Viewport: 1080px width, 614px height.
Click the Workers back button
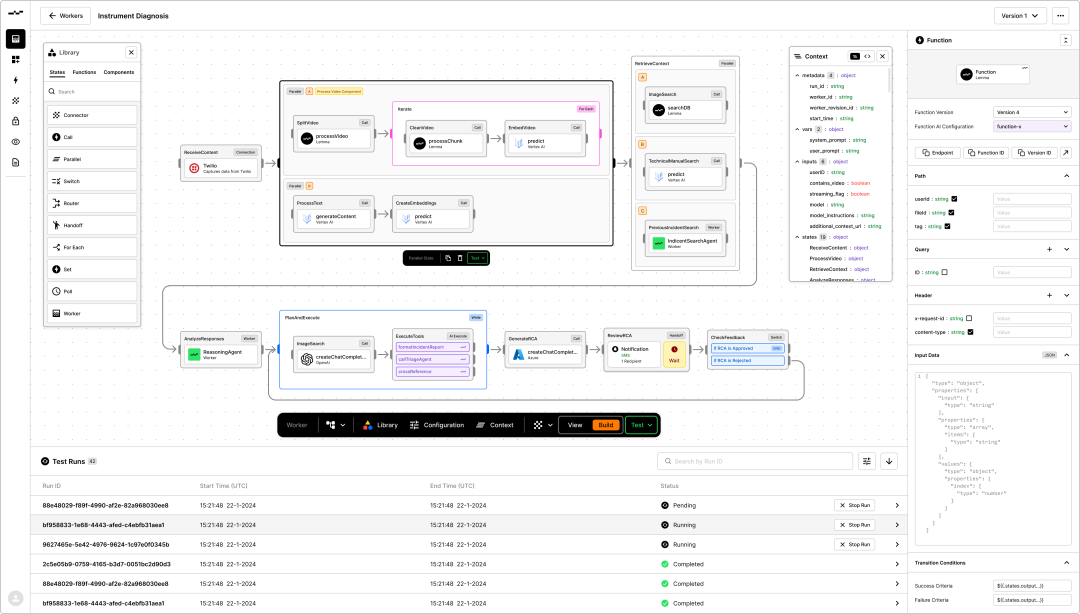click(66, 16)
